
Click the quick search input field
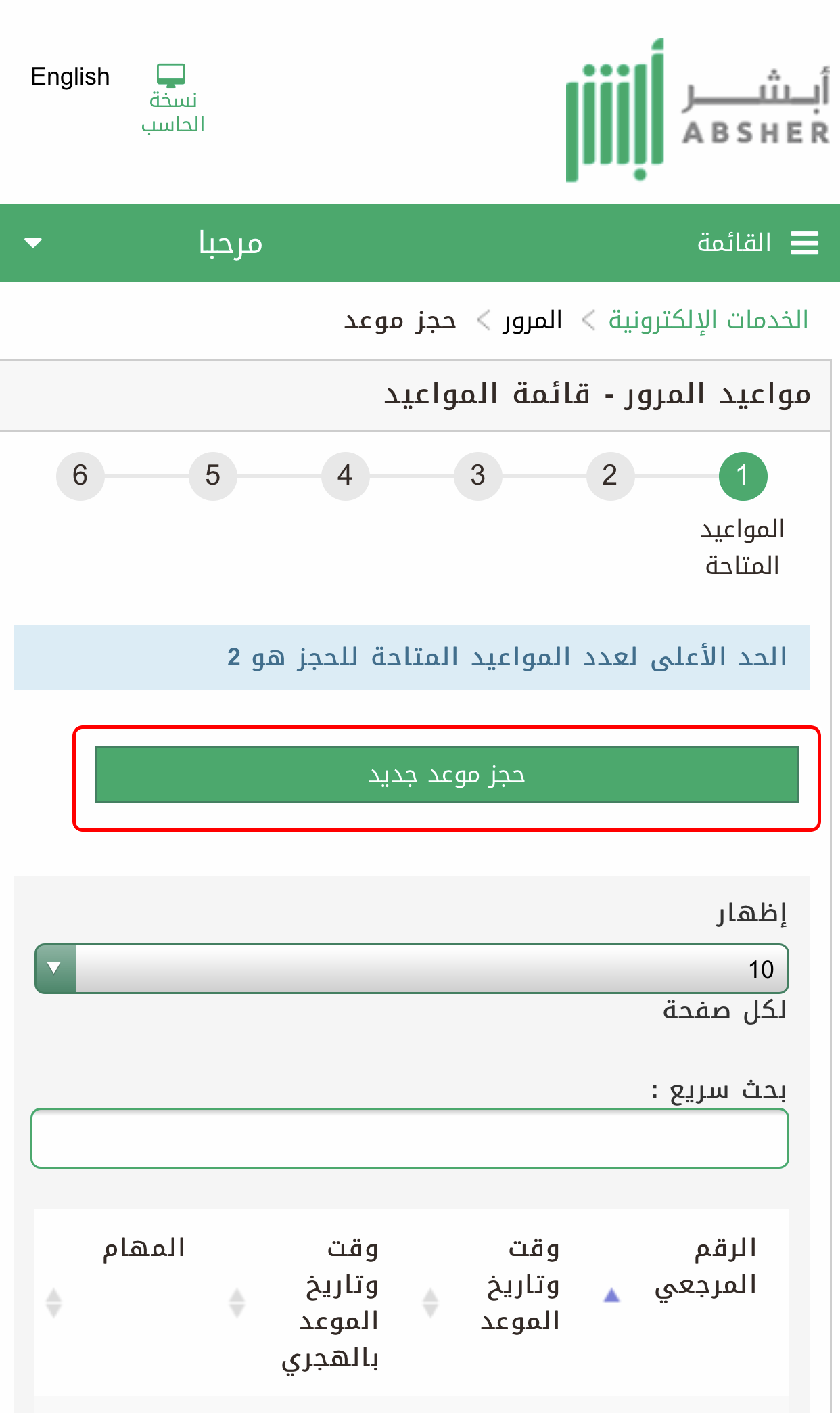pos(410,1138)
